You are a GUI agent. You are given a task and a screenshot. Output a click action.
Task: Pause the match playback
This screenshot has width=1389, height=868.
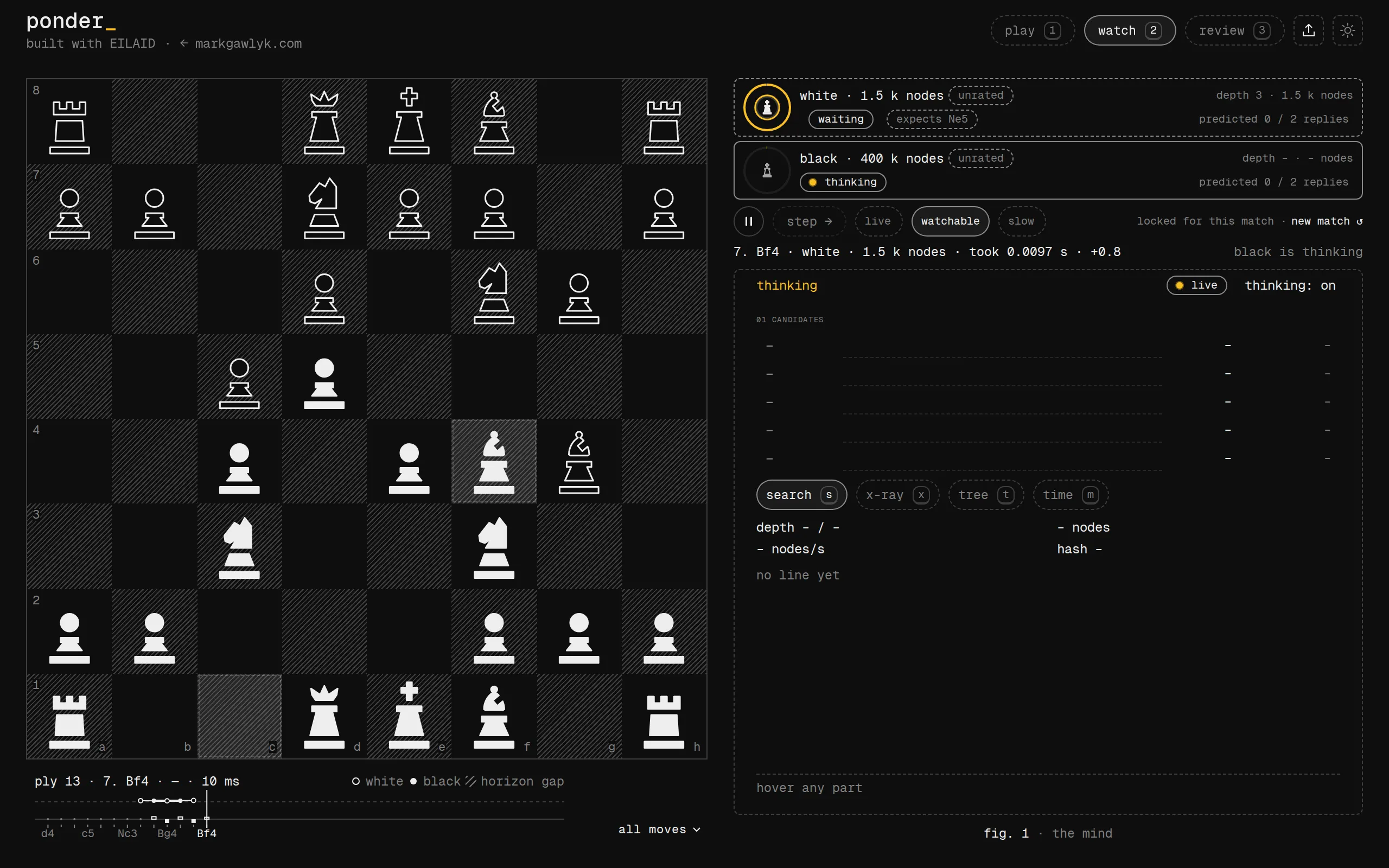[x=748, y=221]
